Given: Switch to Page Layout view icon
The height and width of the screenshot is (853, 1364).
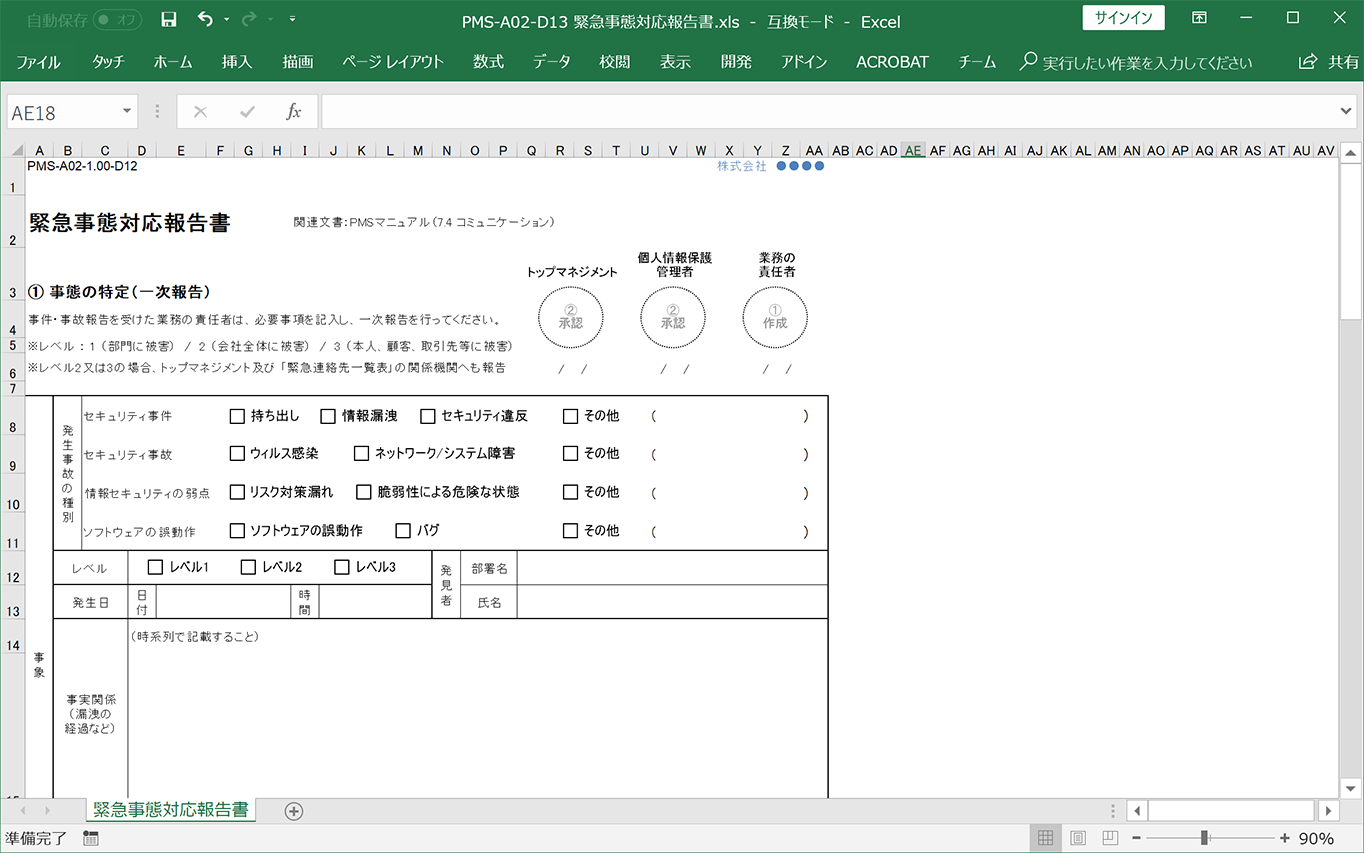Looking at the screenshot, I should tap(1078, 838).
